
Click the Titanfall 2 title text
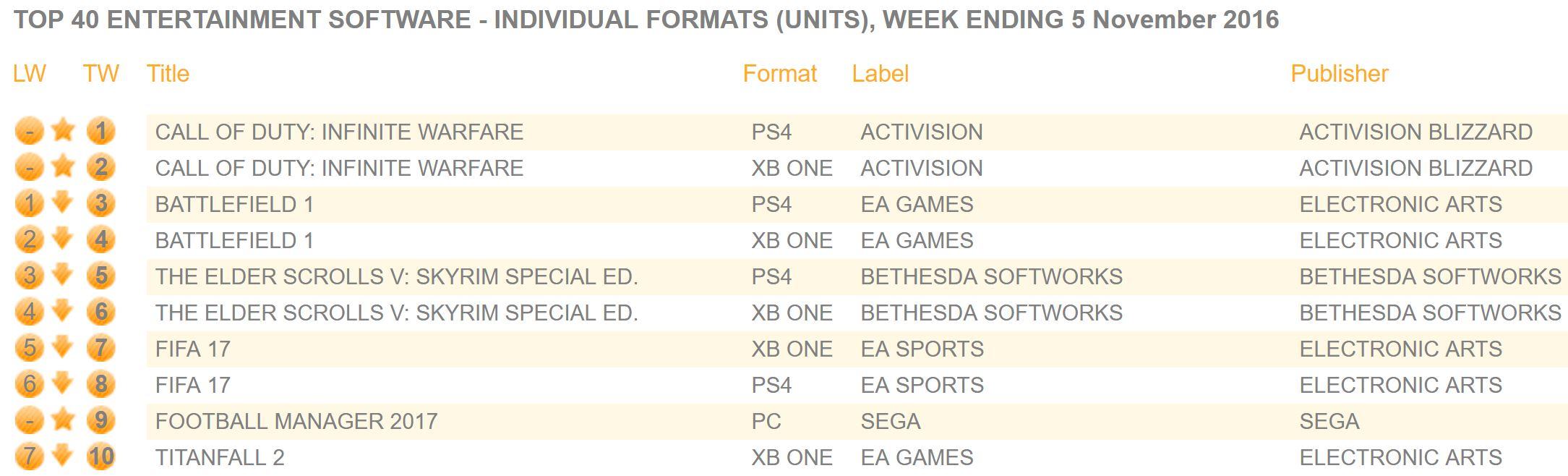220,457
